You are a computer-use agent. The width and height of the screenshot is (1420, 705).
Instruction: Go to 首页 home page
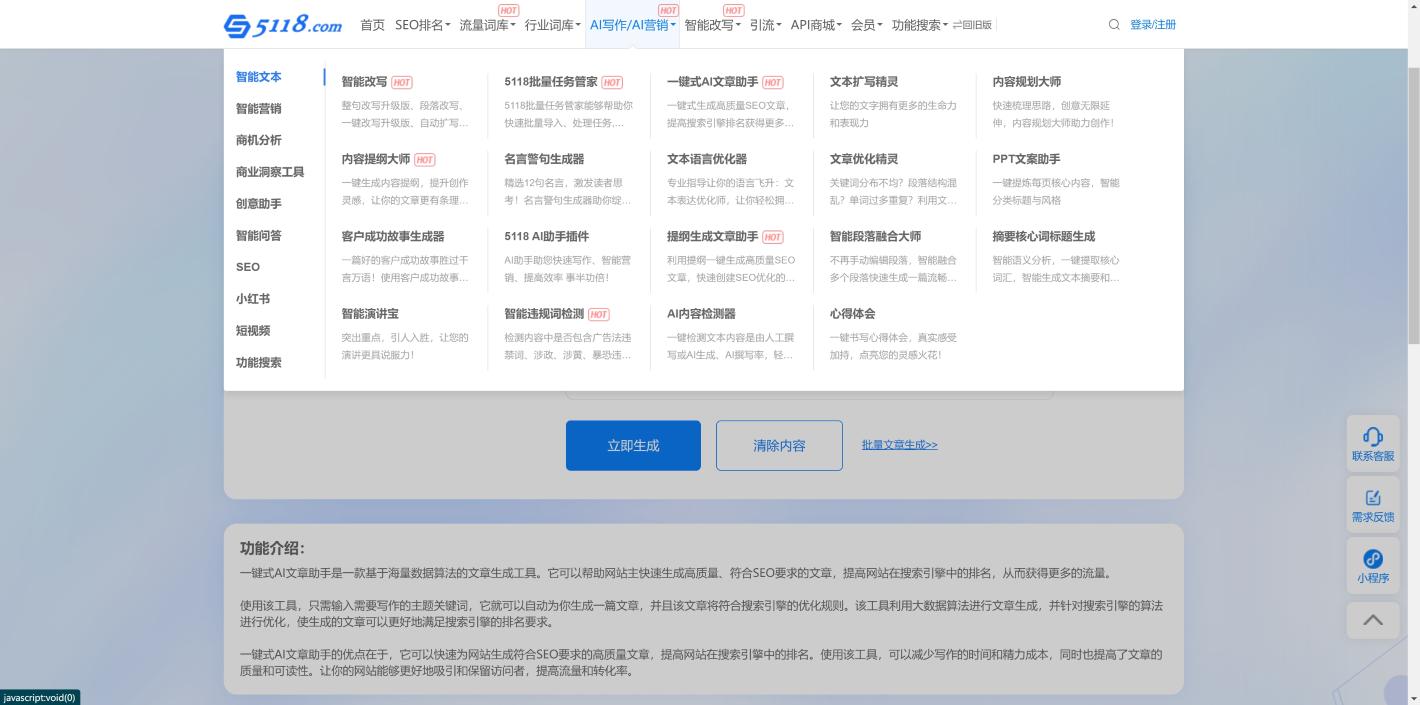[372, 25]
